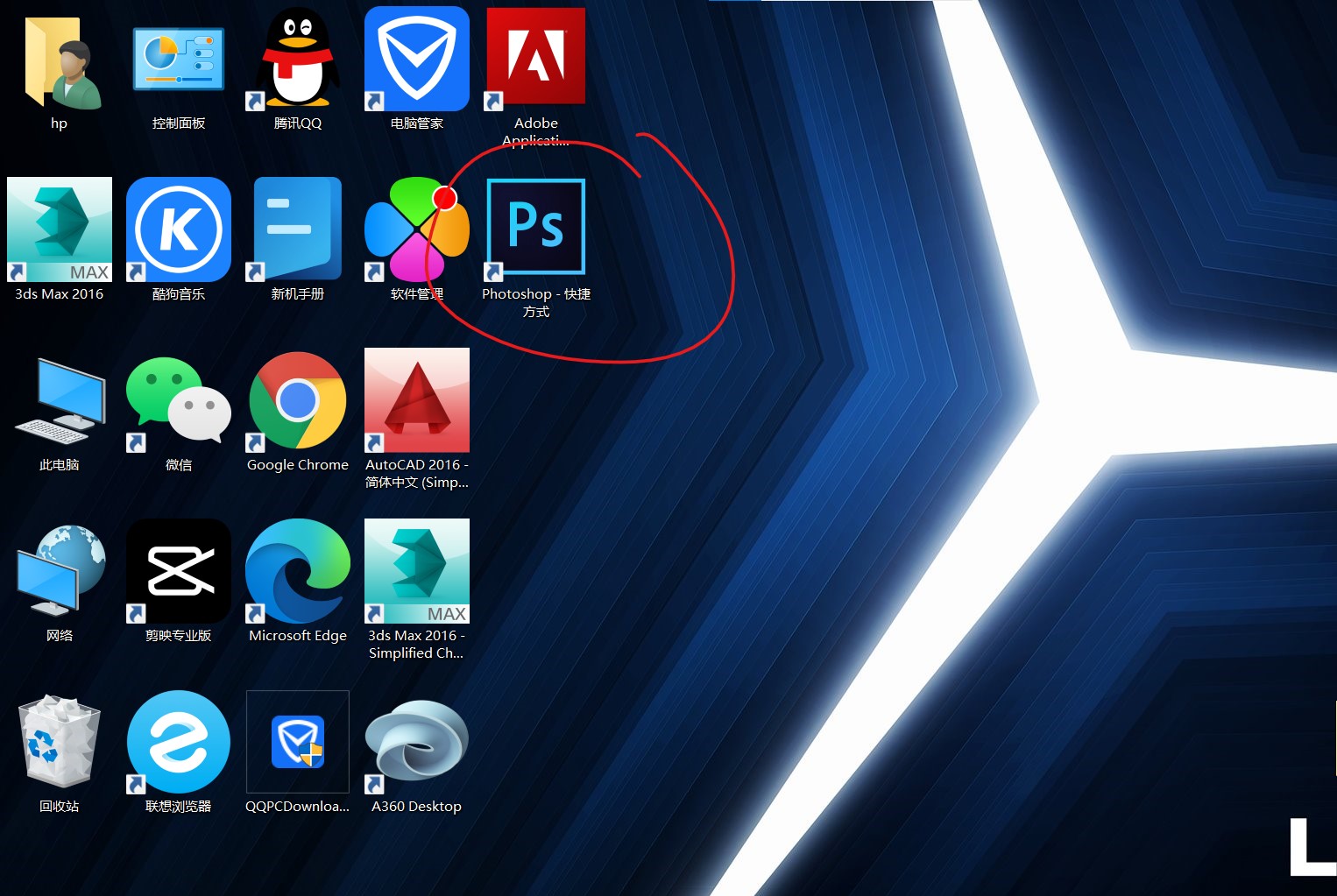Screen dimensions: 1337x896
Task: Click the WeChat (微信) icon
Action: click(x=179, y=400)
